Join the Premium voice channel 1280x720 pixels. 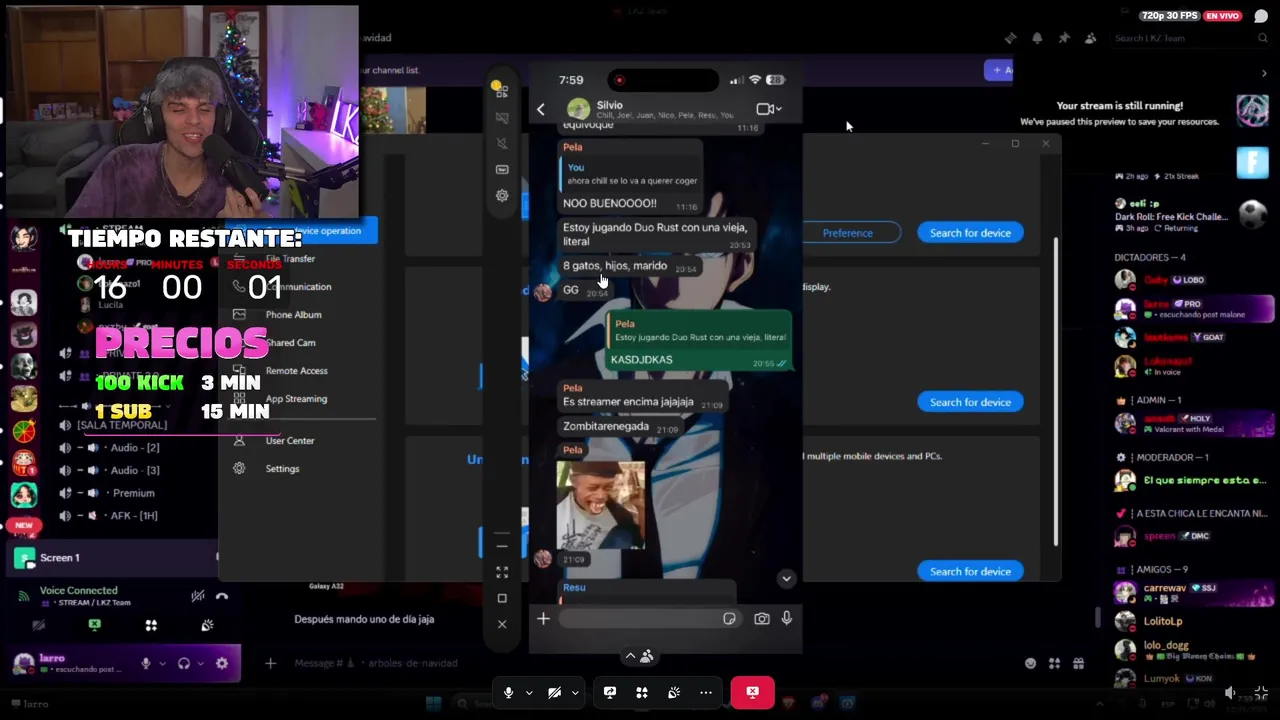click(x=133, y=493)
